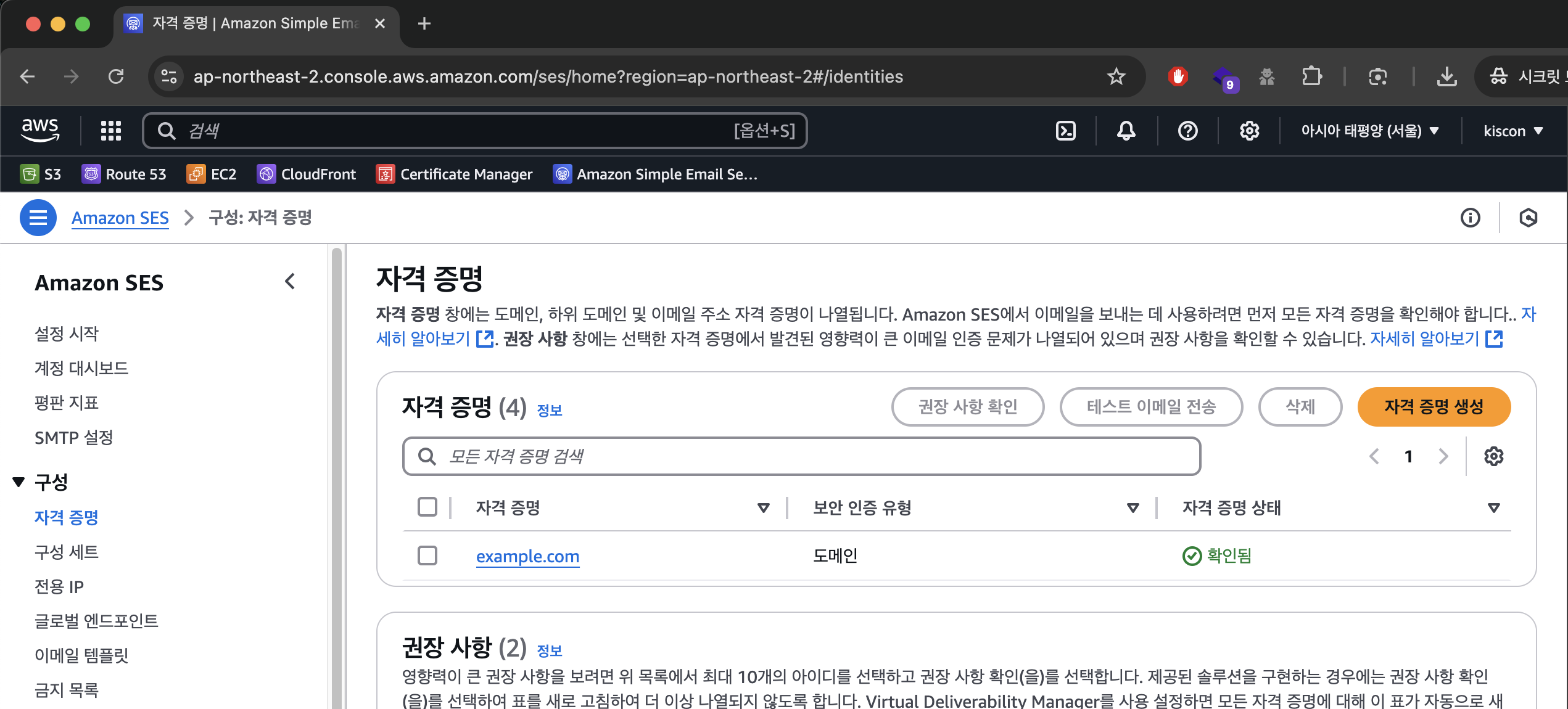Open the notifications bell
The image size is (1568, 709).
point(1126,131)
